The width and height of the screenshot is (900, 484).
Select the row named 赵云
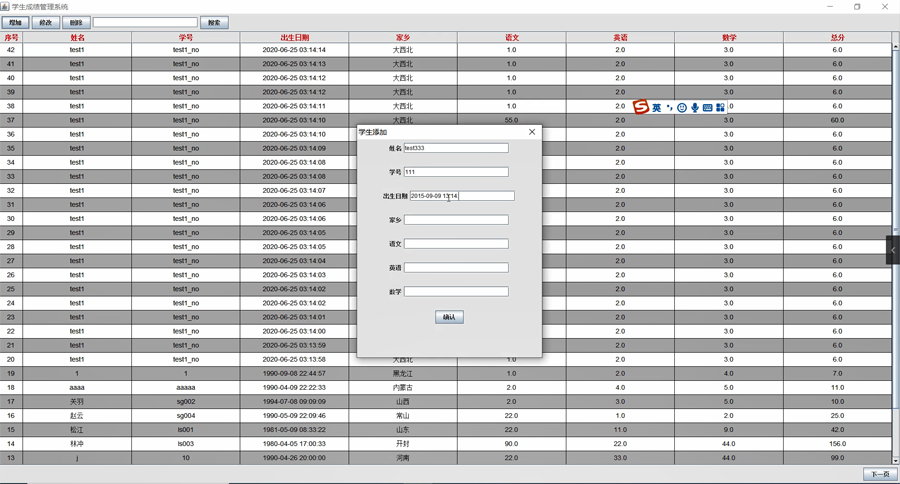[445, 416]
